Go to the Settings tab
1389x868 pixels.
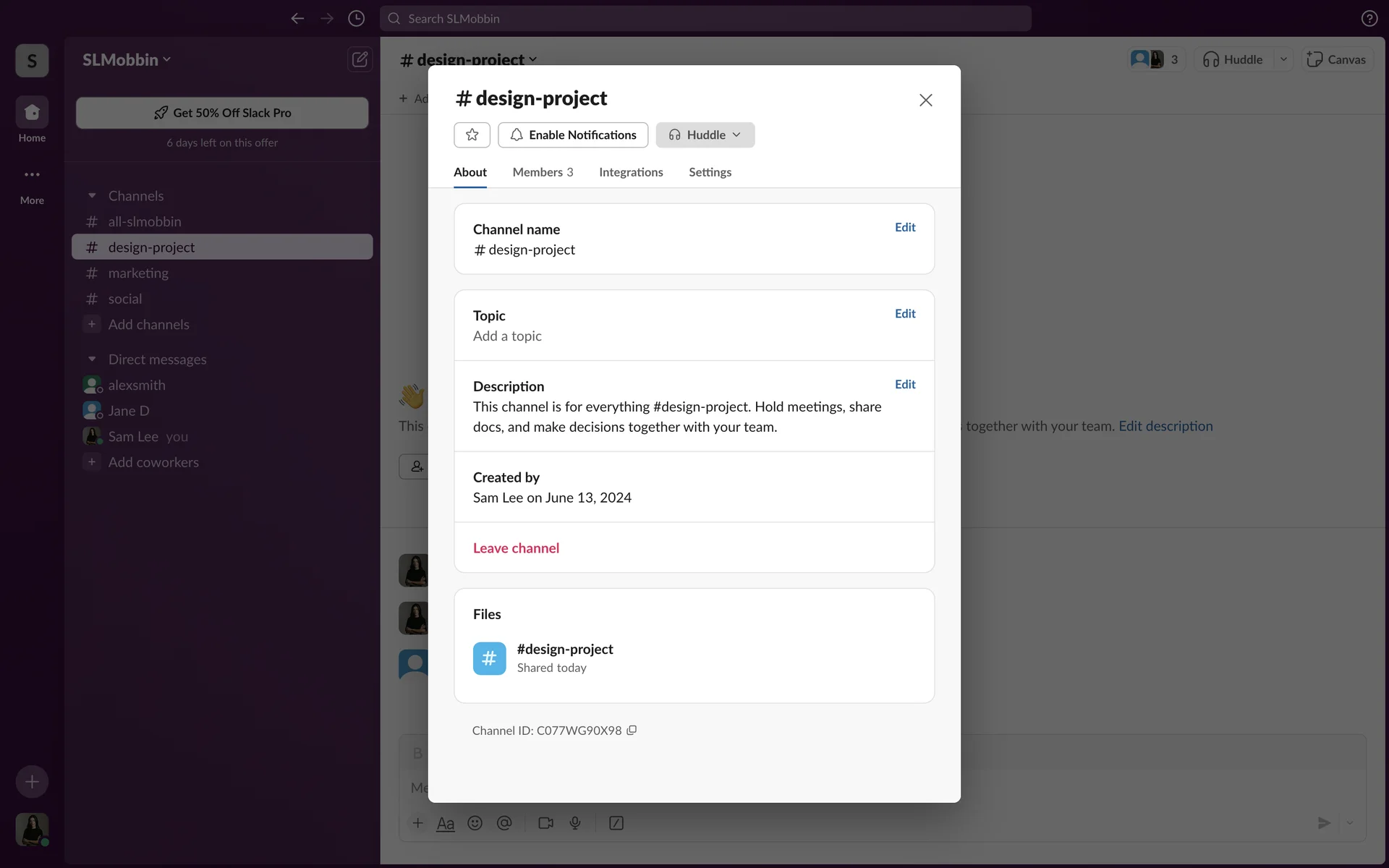[x=710, y=172]
